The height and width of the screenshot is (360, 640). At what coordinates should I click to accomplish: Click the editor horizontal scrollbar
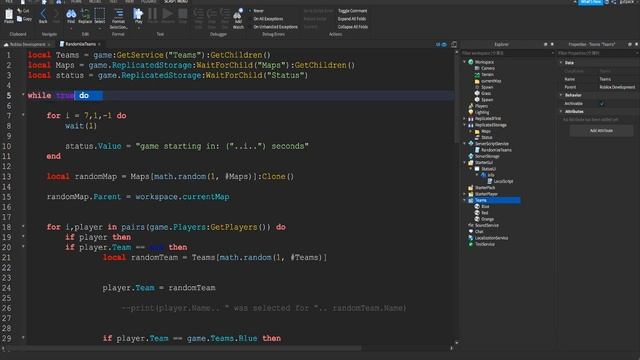[184, 348]
